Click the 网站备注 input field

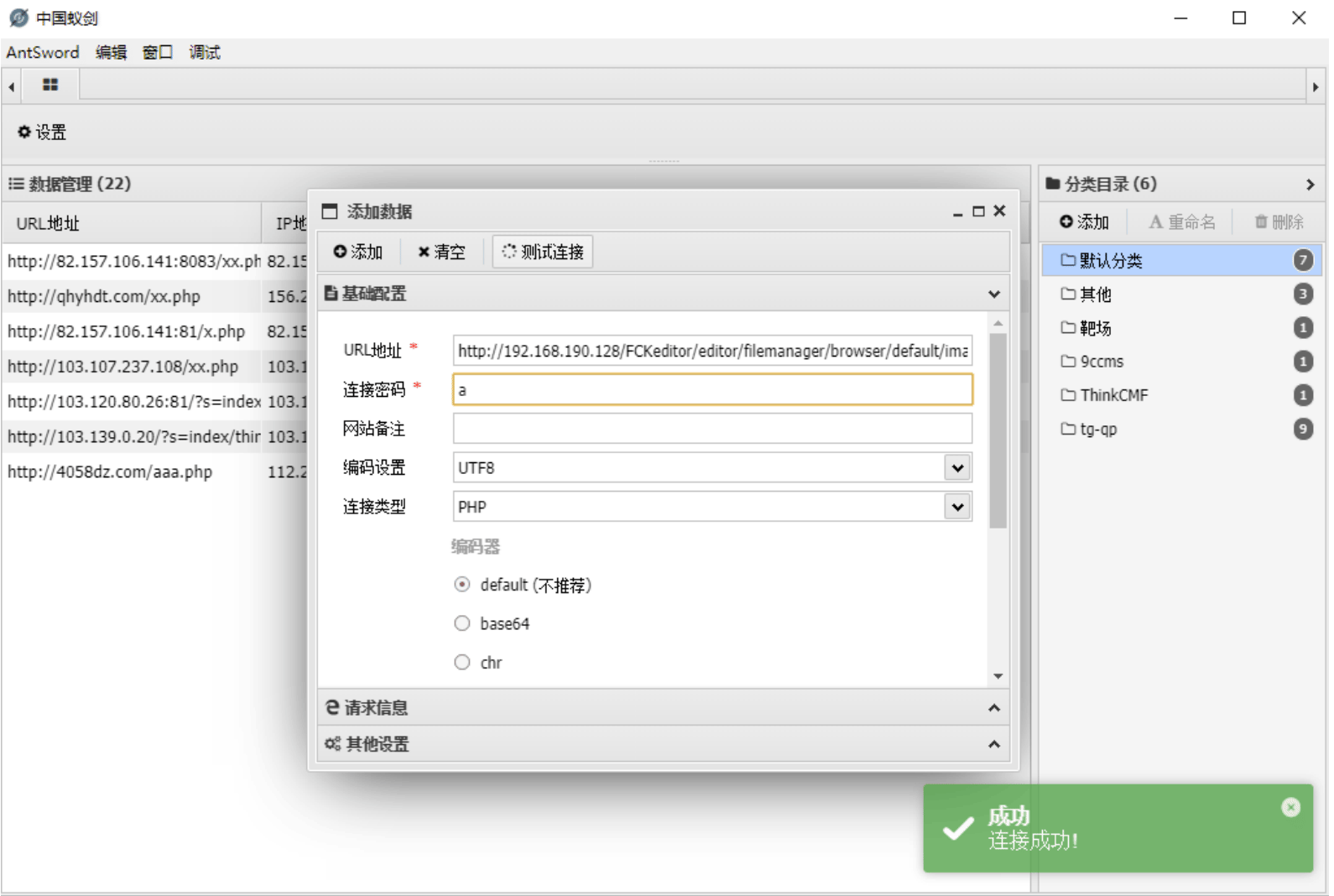(x=712, y=428)
